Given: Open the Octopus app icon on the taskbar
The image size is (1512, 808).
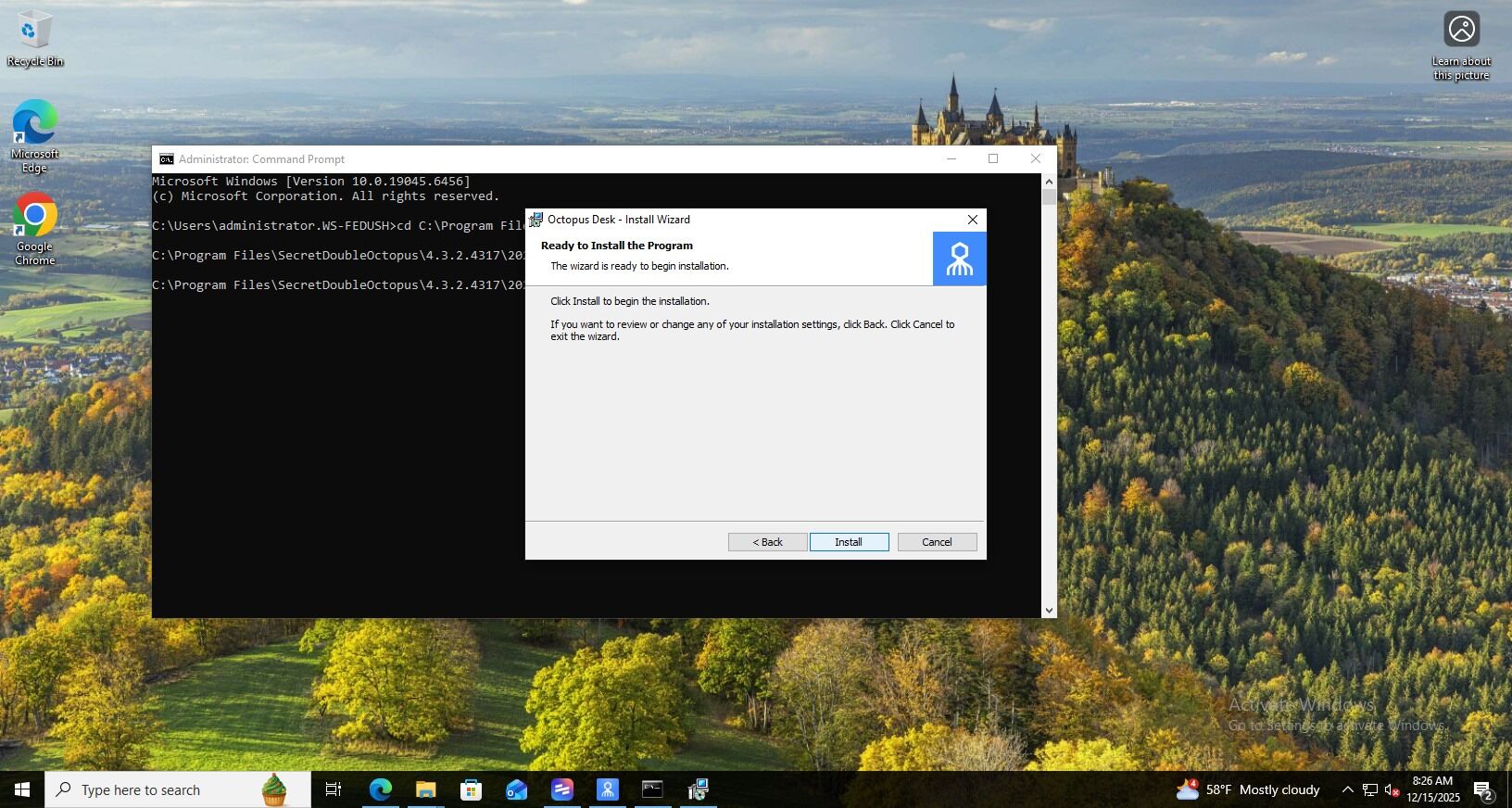Looking at the screenshot, I should pos(608,789).
